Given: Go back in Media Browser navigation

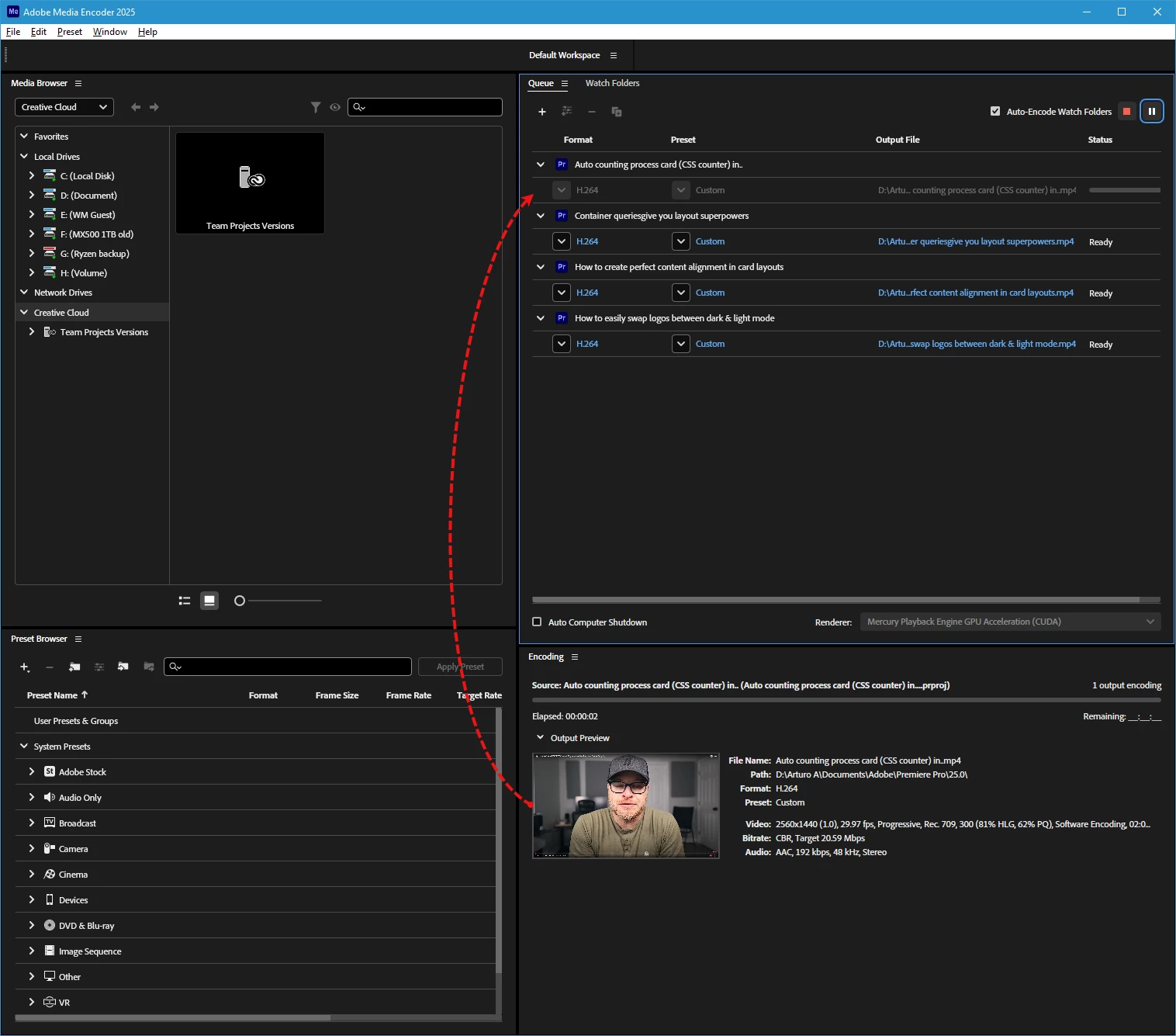Looking at the screenshot, I should tap(136, 107).
